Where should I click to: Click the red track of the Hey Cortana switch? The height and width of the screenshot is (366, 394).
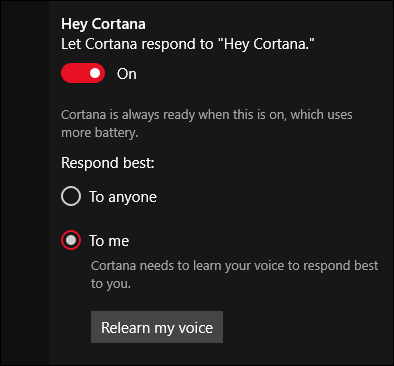pos(75,73)
